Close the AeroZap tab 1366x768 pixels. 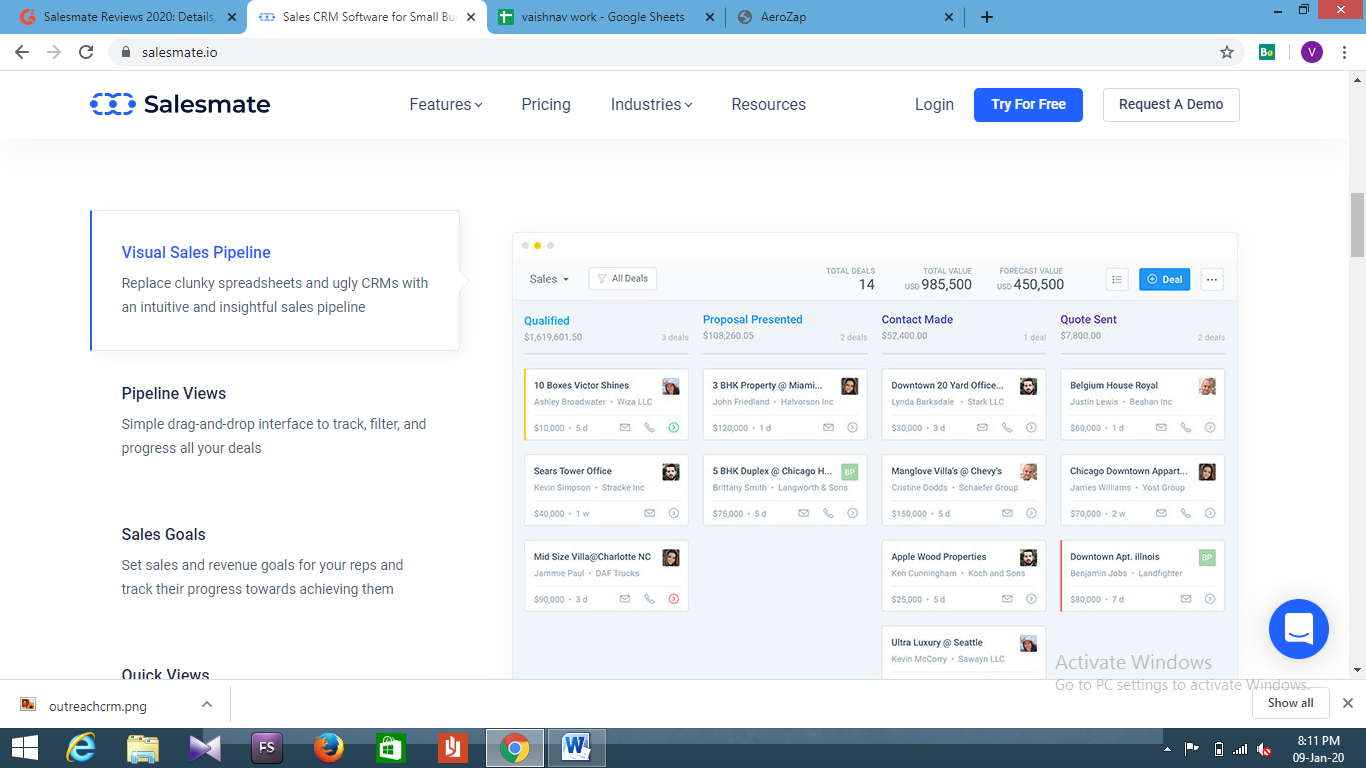(949, 17)
